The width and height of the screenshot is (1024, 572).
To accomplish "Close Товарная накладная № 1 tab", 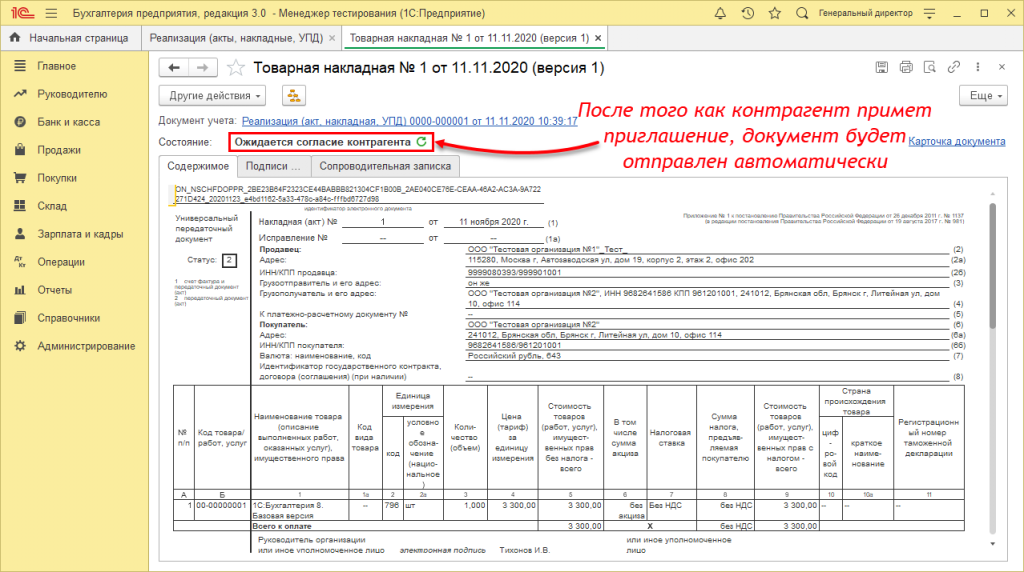I will click(x=598, y=38).
